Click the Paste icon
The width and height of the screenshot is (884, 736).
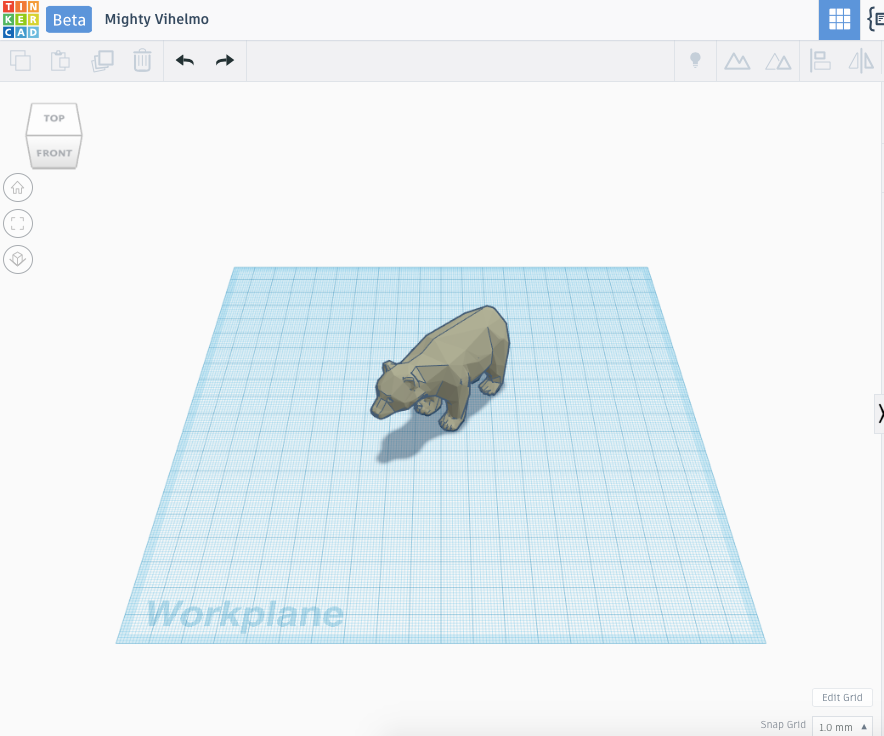(60, 60)
